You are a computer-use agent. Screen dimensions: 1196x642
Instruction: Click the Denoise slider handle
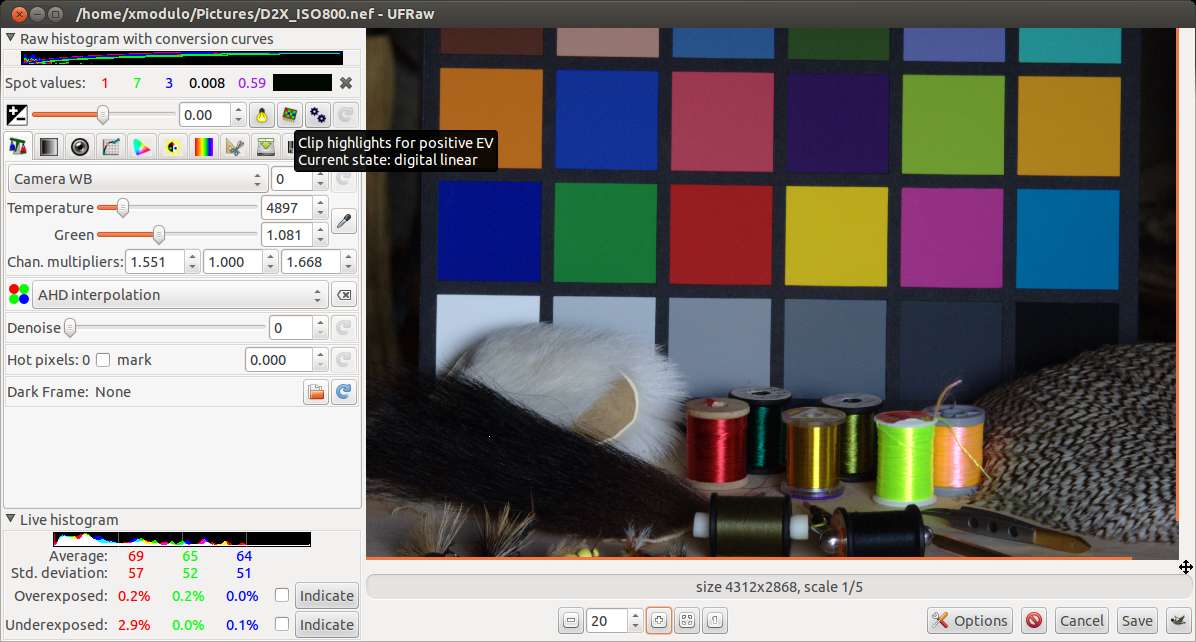click(70, 328)
